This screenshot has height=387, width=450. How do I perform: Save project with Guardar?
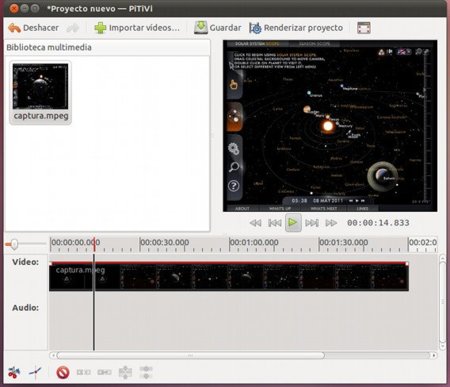(218, 28)
